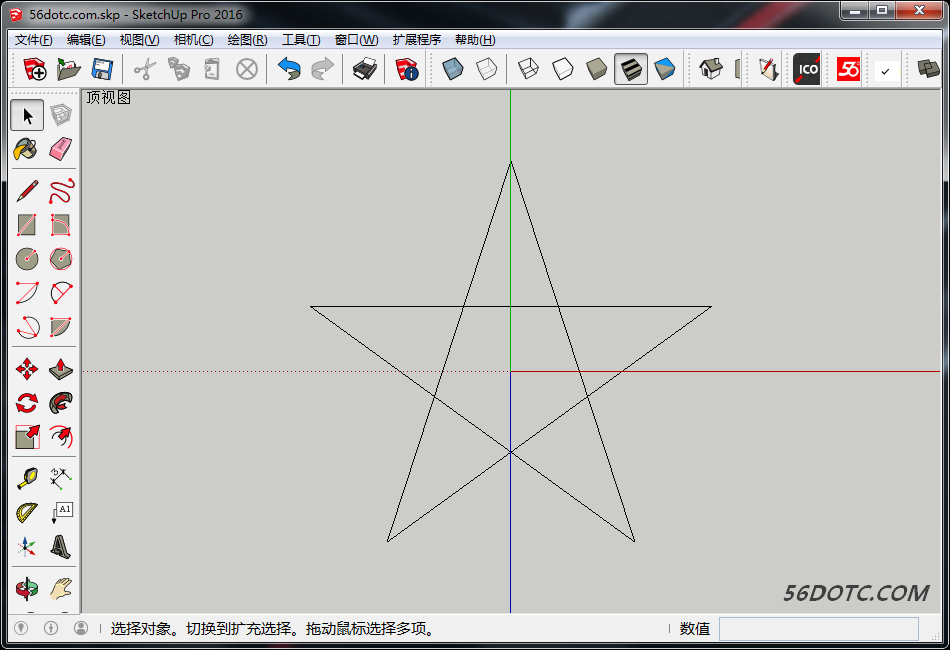Open Model Info from the toolbar

407,69
